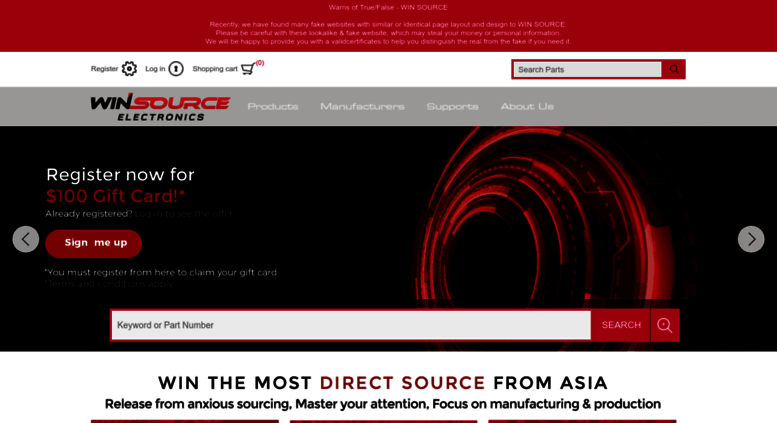Click 'Warns of True/False - WIN SOURCE' notice
This screenshot has width=777, height=423.
coord(388,7)
